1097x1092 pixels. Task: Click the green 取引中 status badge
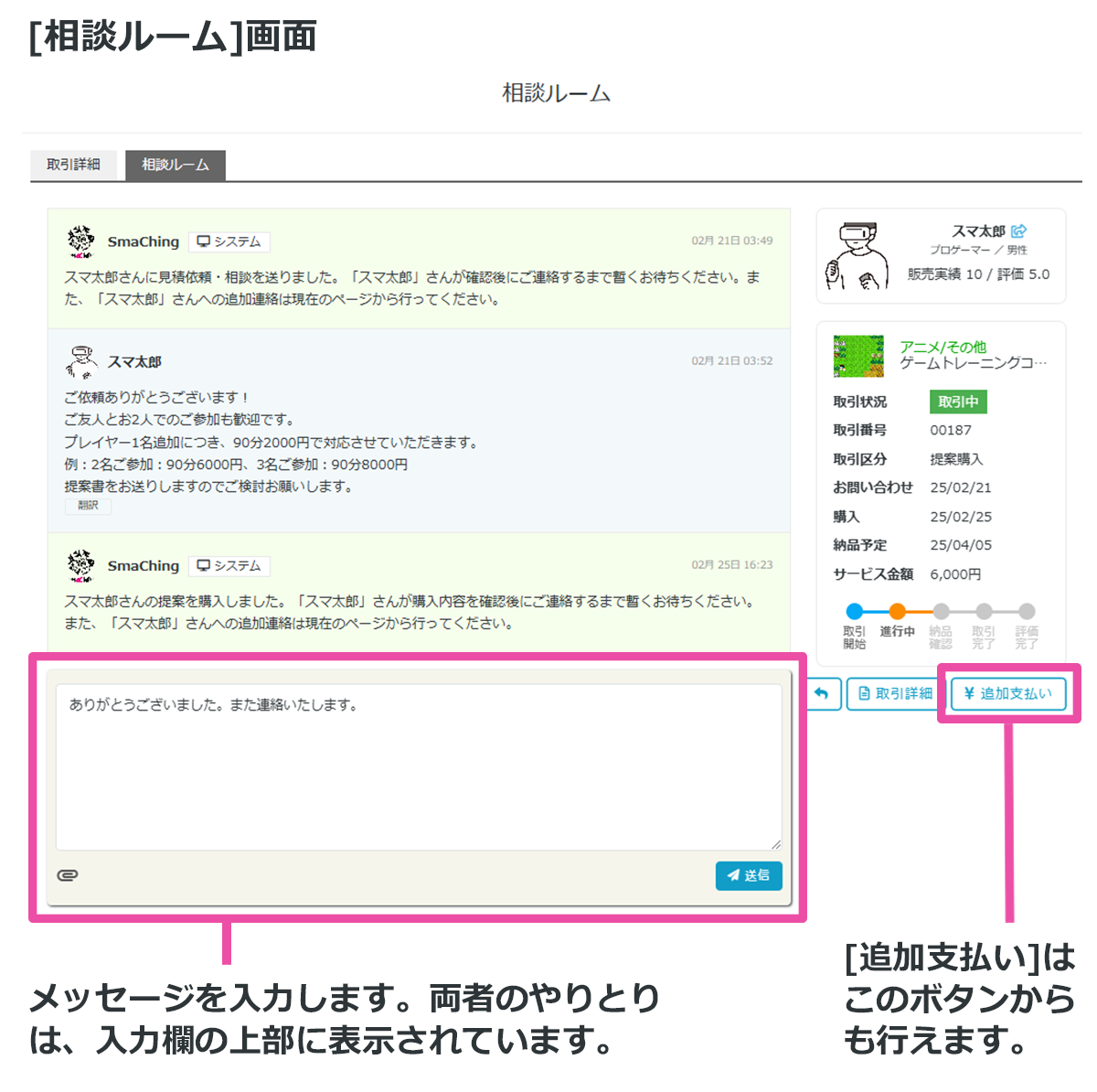[959, 401]
